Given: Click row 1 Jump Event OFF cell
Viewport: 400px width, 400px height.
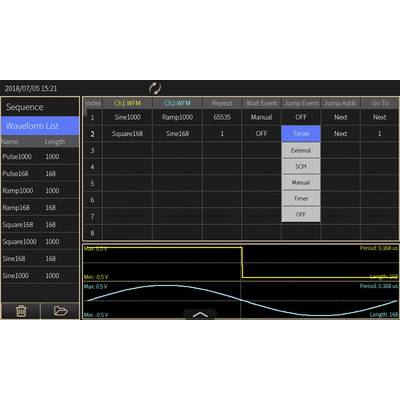Looking at the screenshot, I should (301, 117).
